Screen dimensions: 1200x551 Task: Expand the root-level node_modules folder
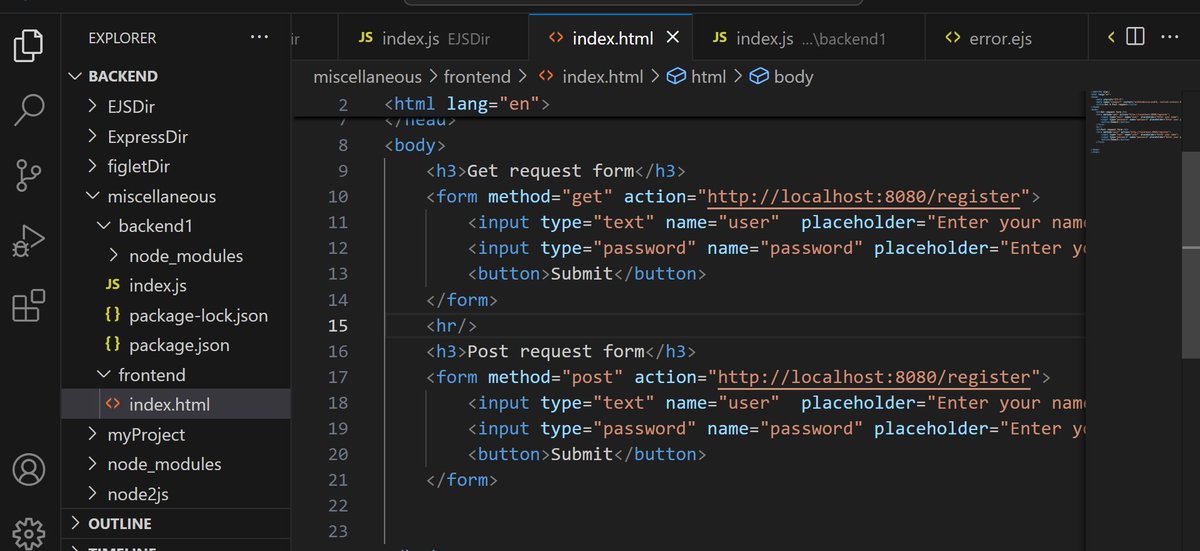(x=93, y=464)
